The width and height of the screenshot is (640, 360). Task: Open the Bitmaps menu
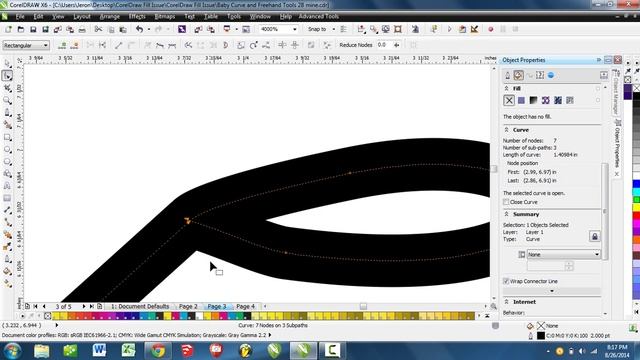[x=165, y=17]
